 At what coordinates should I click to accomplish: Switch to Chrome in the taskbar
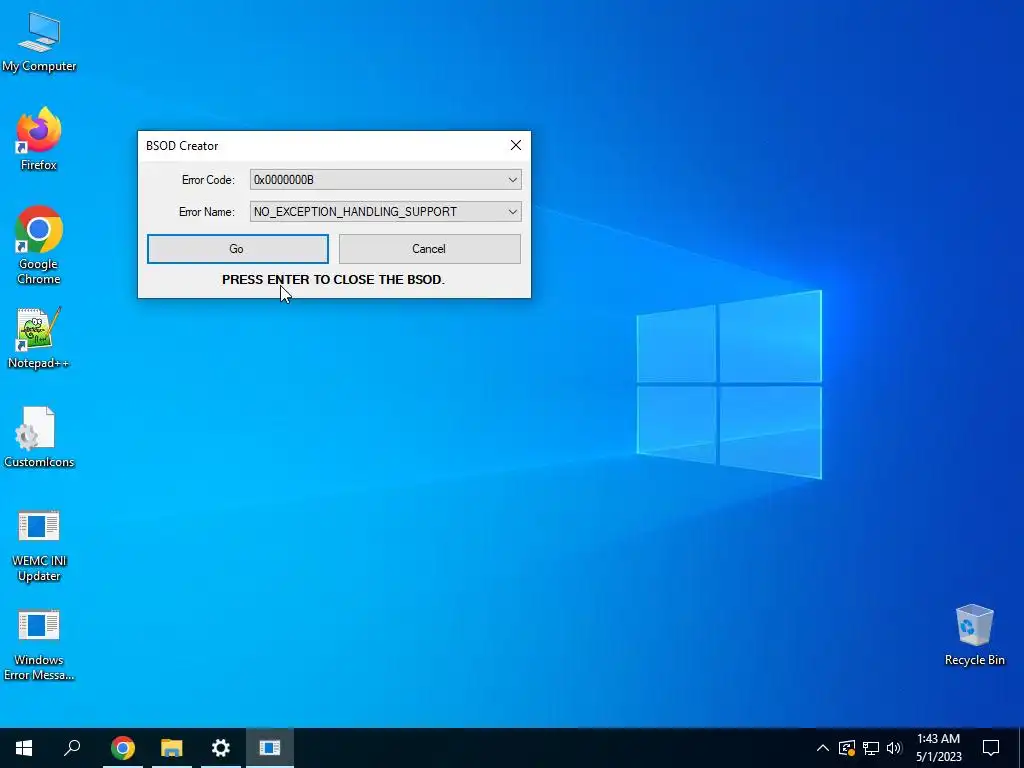[x=123, y=748]
